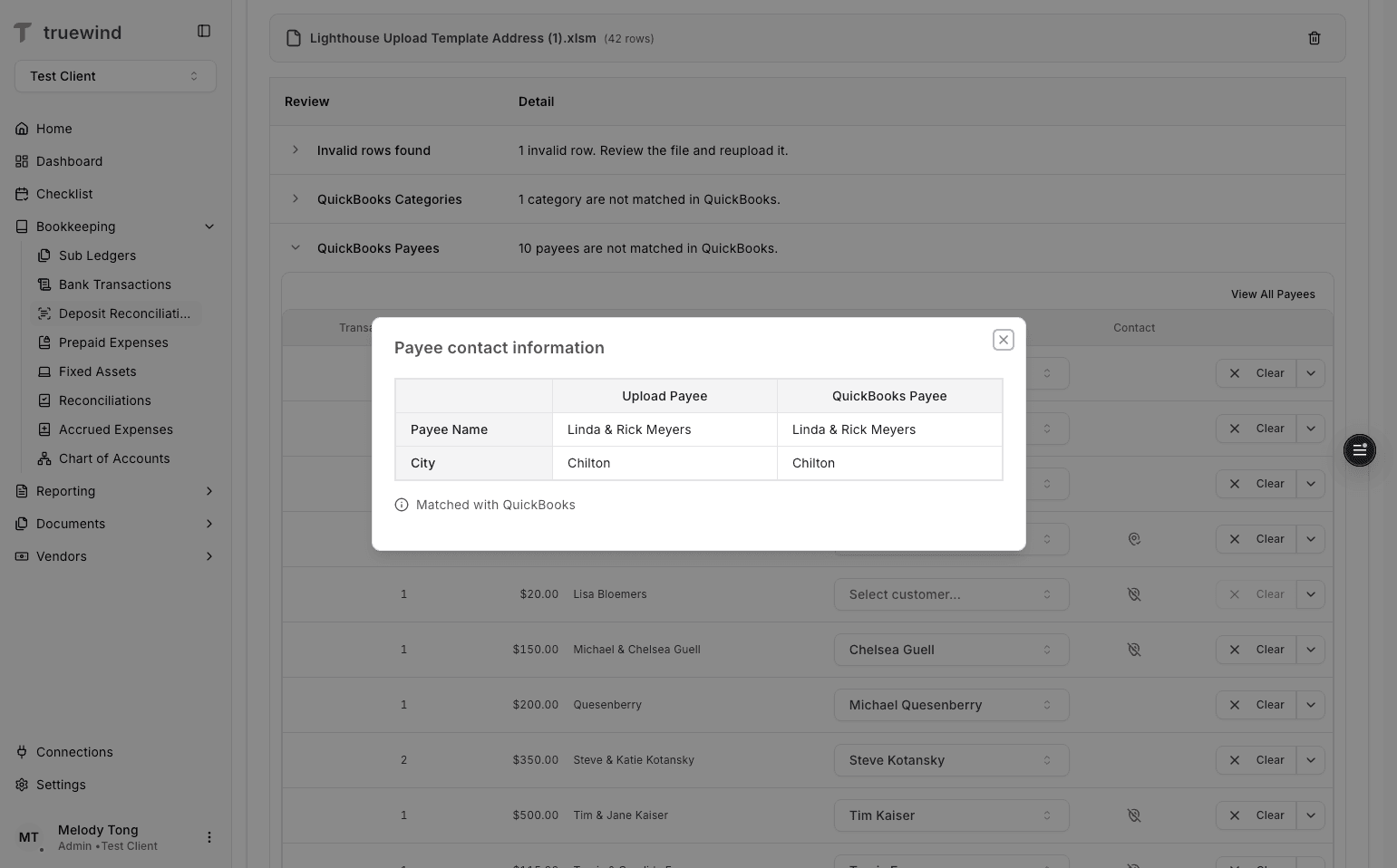Toggle the crossed contact icon for Lisa Bloemers
This screenshot has width=1397, height=868.
tap(1134, 593)
